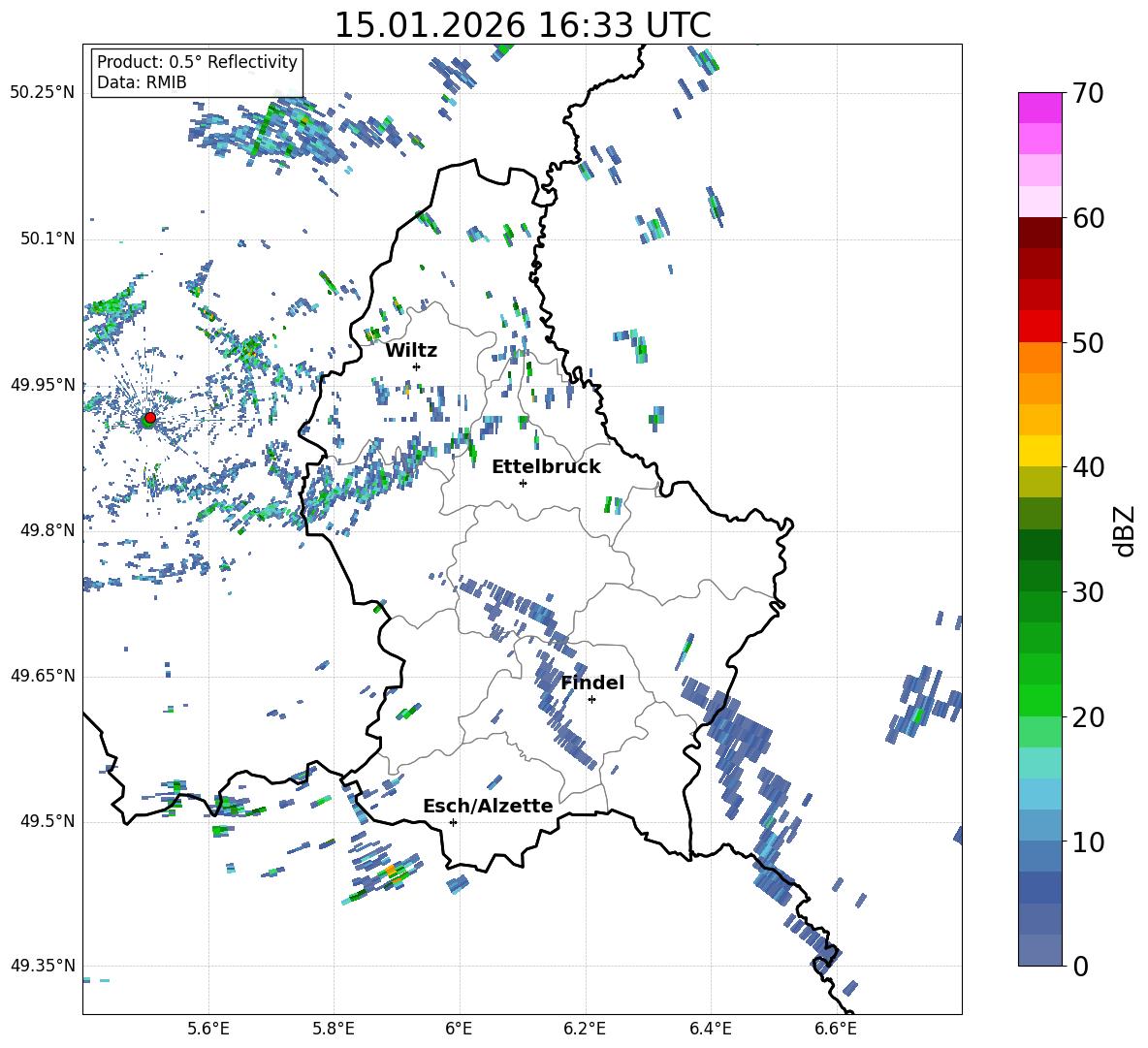Select the Findel city label

point(592,683)
